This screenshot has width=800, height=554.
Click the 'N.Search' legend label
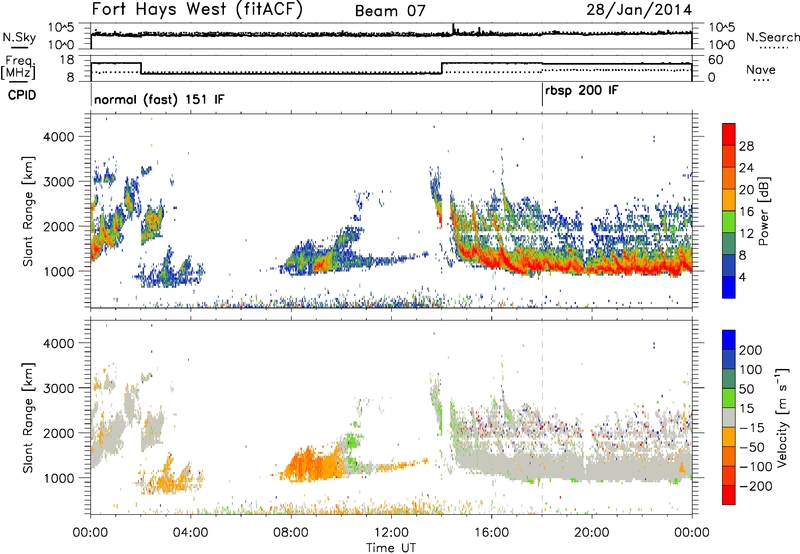773,37
